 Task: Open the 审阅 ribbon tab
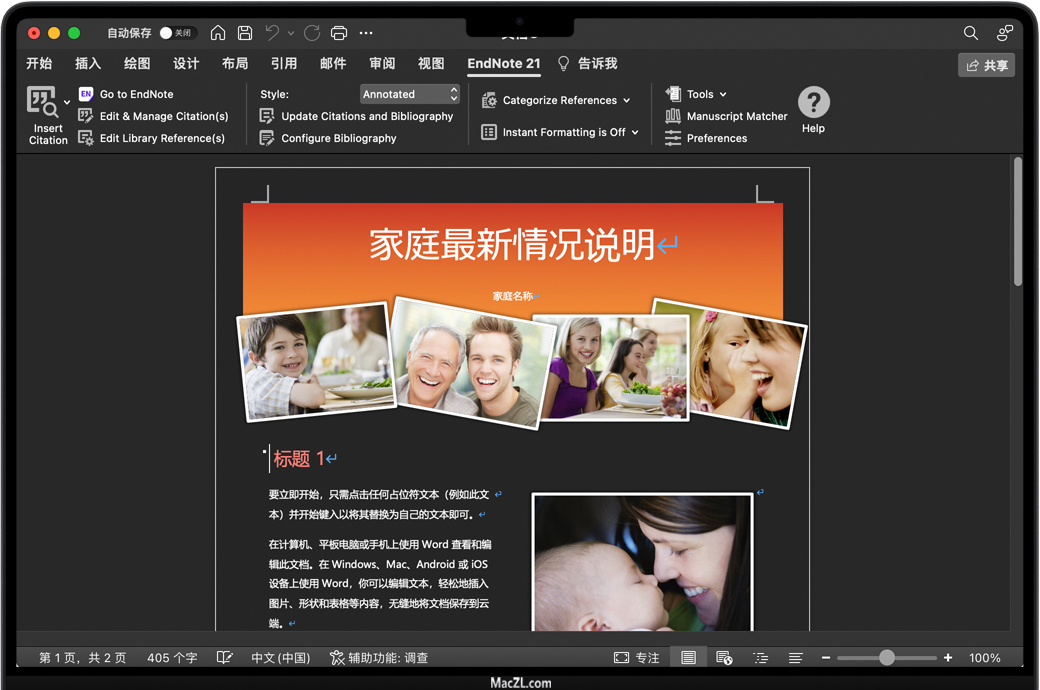click(382, 63)
